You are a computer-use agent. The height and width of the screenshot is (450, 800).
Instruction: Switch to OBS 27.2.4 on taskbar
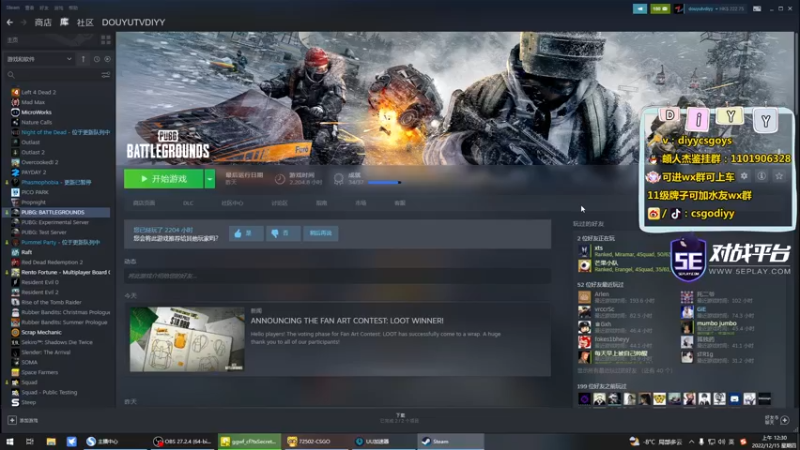click(183, 441)
